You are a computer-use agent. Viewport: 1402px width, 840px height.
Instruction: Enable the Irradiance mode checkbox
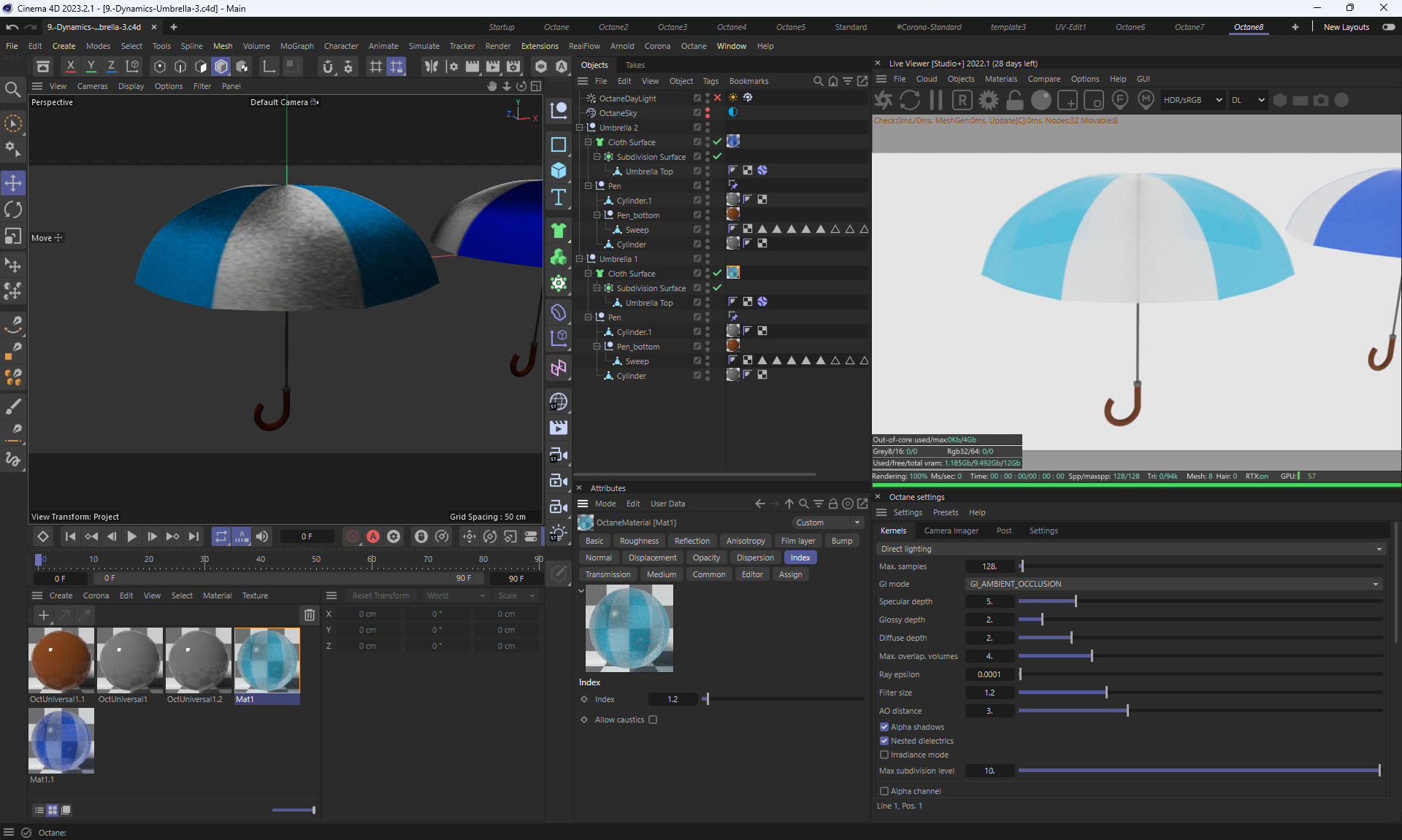click(884, 755)
